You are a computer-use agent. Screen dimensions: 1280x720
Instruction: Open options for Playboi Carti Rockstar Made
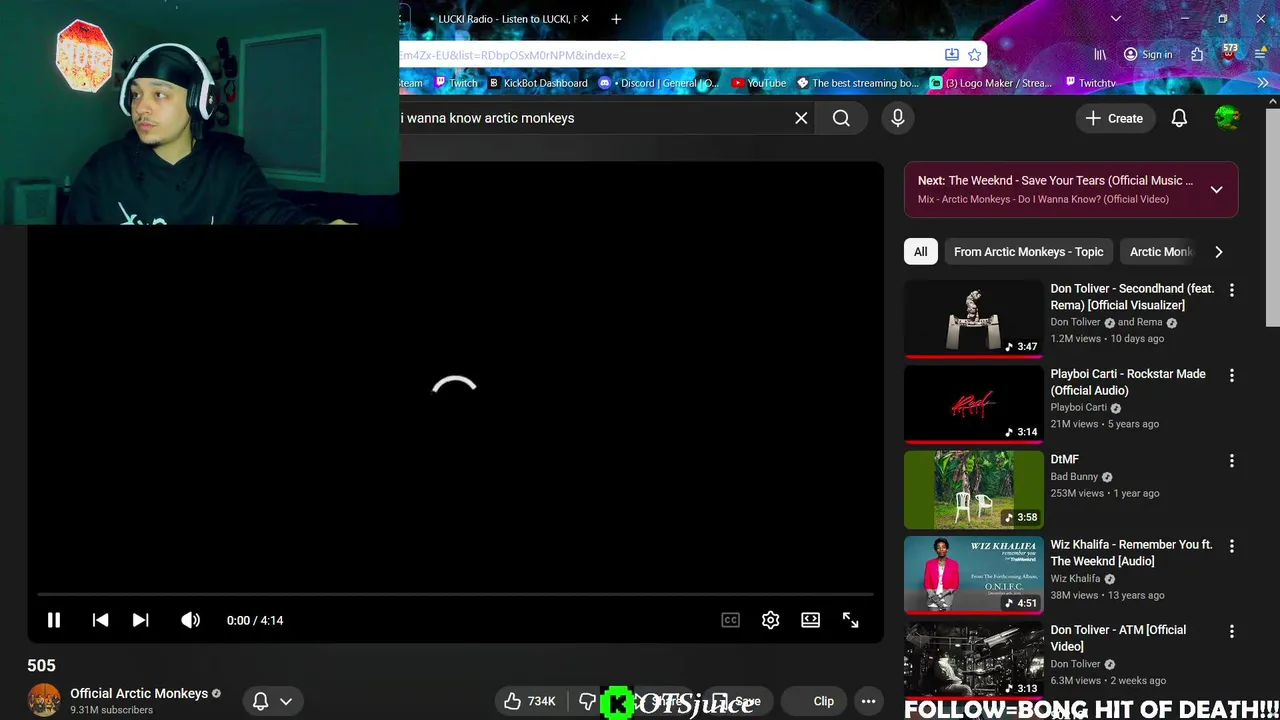click(x=1232, y=375)
